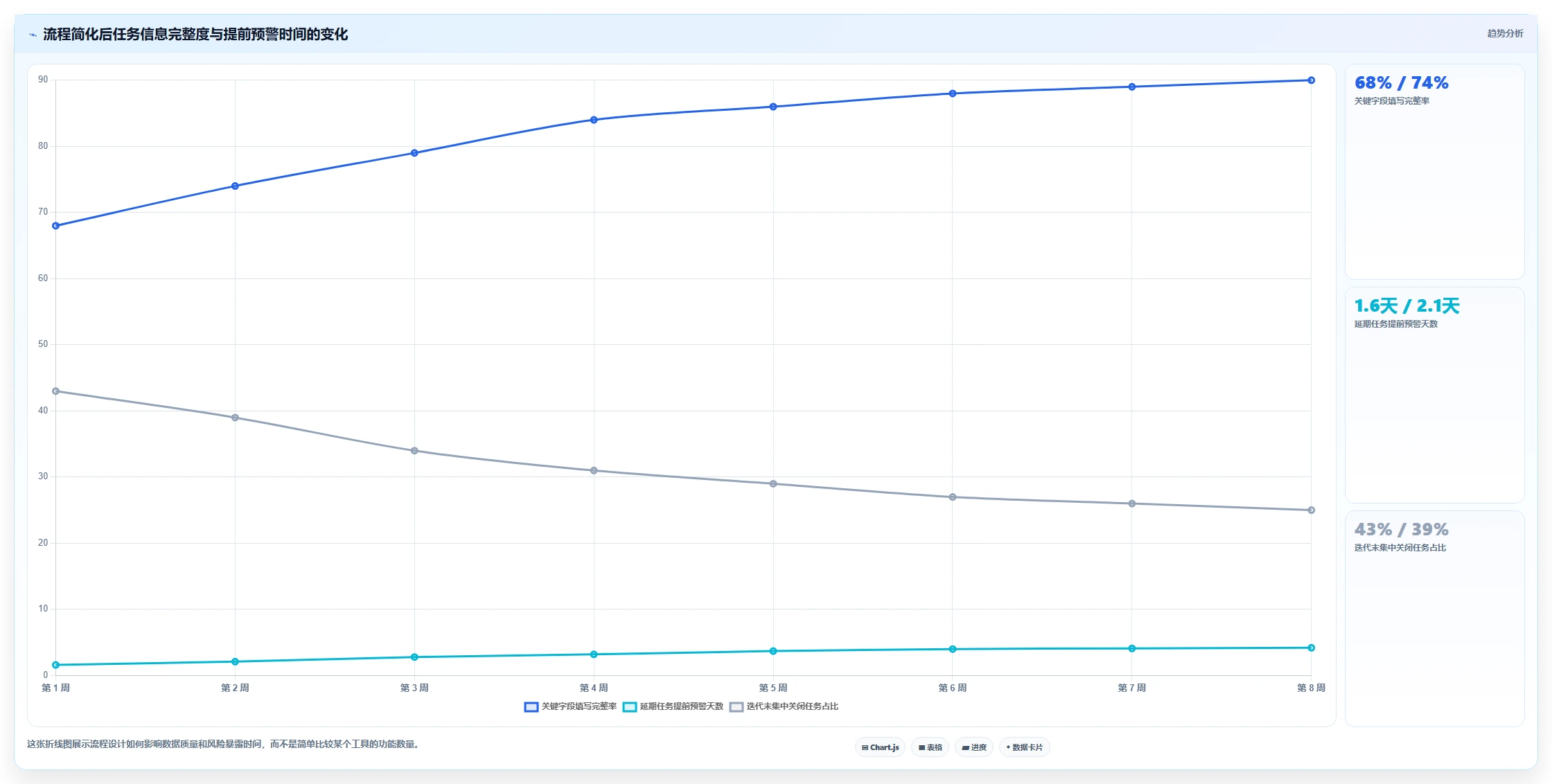Click the 进度 chip
This screenshot has width=1552, height=784.
973,747
